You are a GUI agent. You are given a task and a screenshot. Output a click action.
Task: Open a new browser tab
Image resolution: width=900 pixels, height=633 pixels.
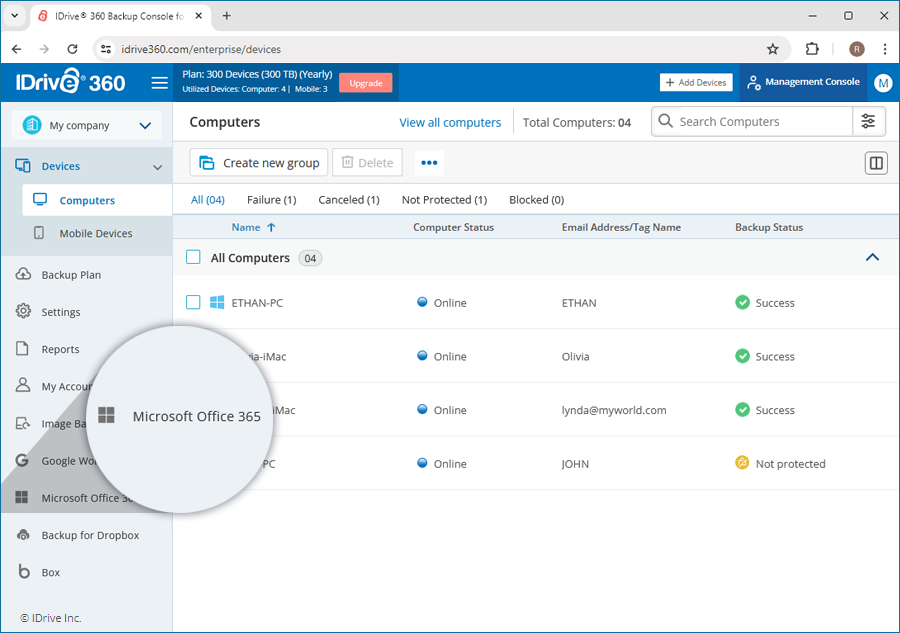[x=227, y=16]
